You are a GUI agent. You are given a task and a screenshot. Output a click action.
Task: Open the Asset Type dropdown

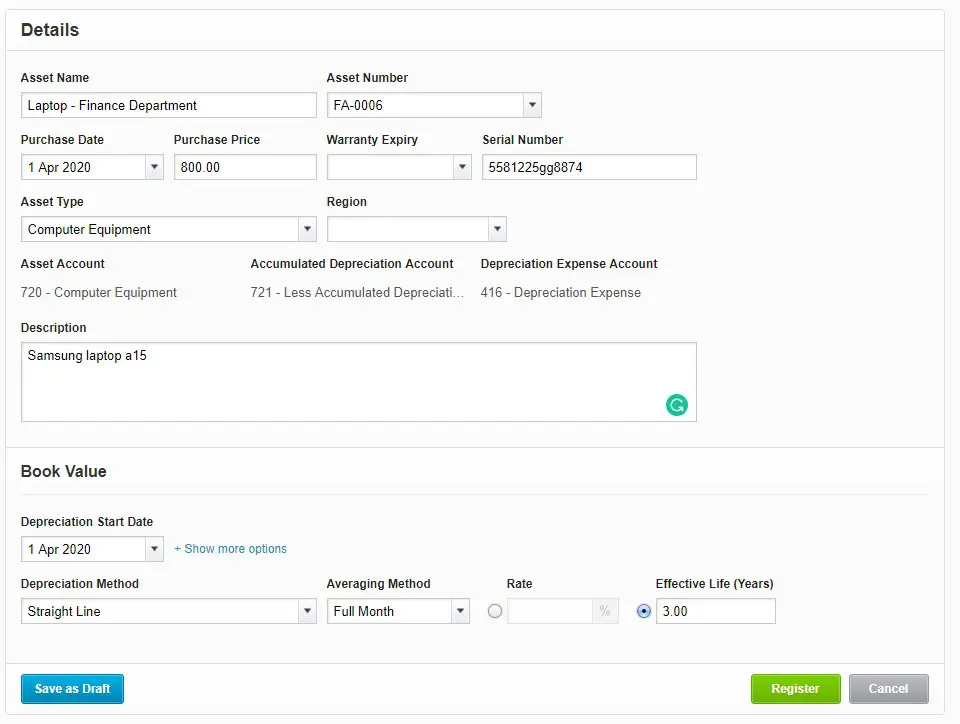pyautogui.click(x=307, y=229)
